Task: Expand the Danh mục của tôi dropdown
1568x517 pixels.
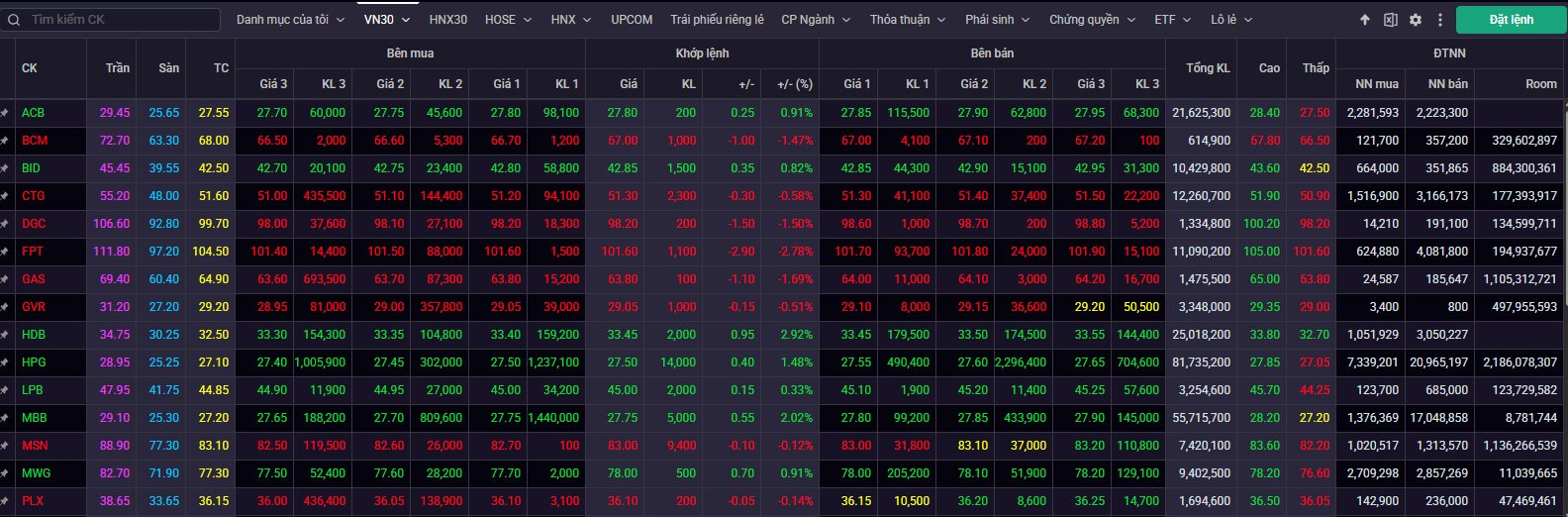Action: click(x=290, y=20)
